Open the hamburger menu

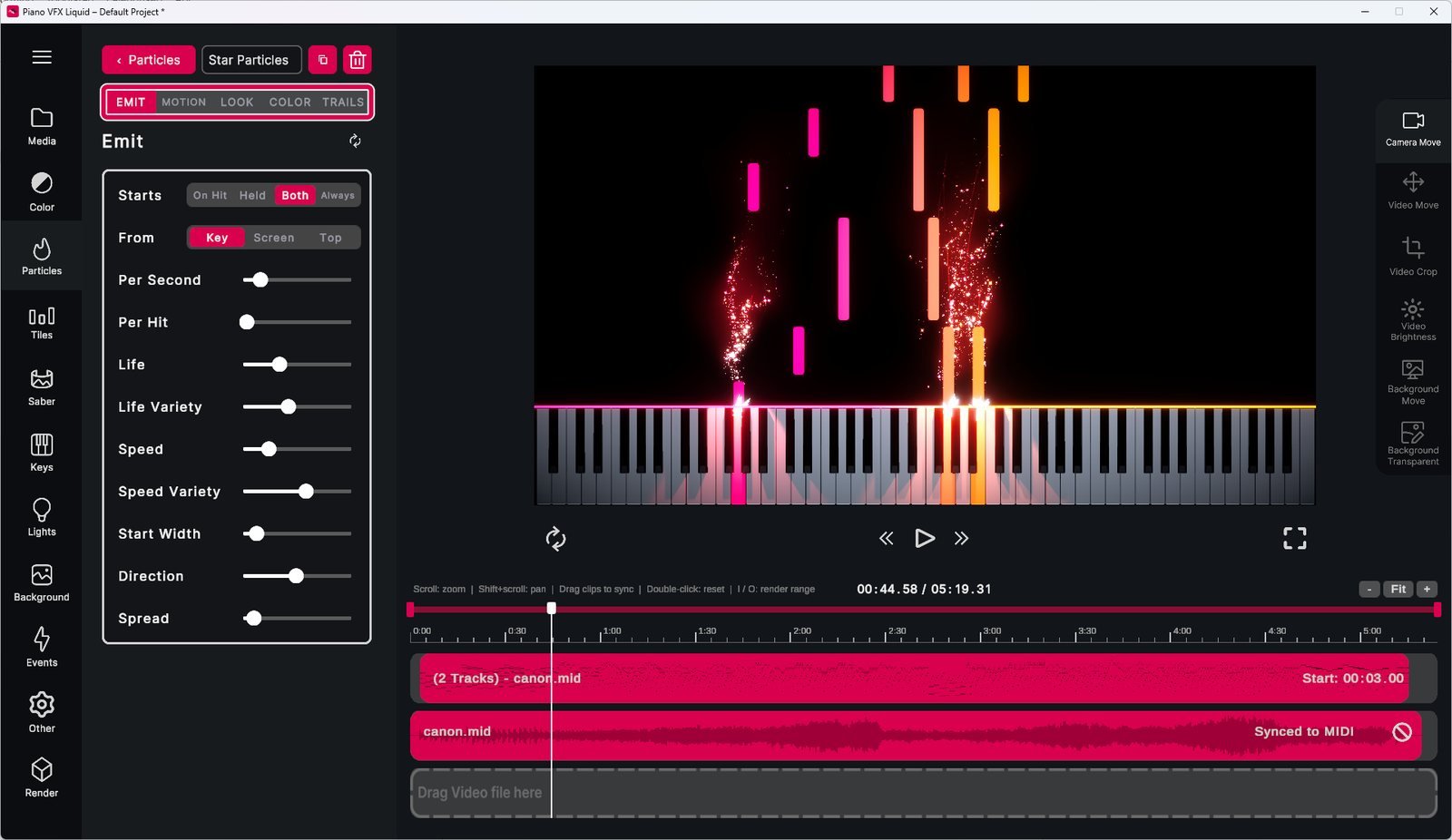tap(42, 57)
